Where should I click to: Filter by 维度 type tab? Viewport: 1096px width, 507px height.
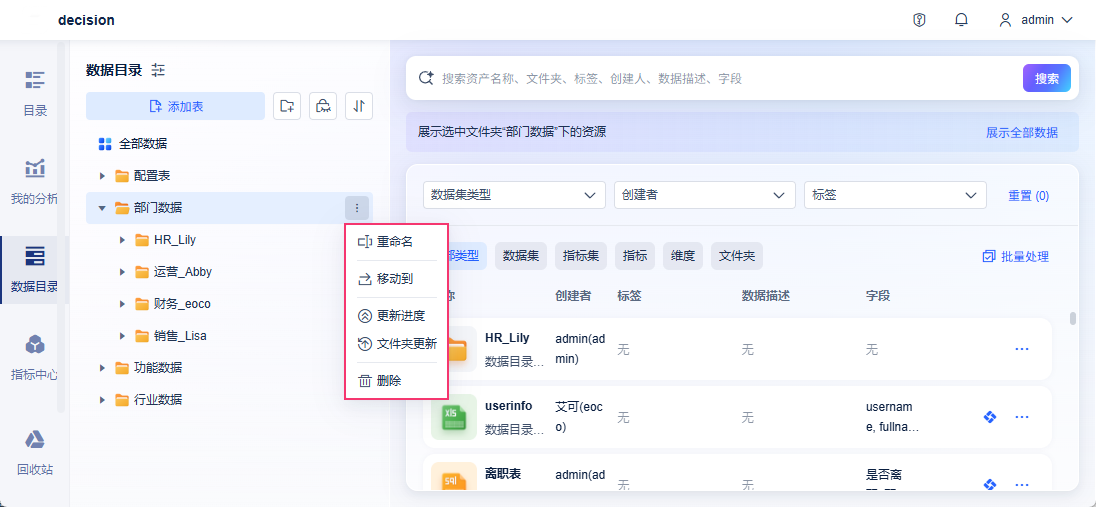pos(683,256)
